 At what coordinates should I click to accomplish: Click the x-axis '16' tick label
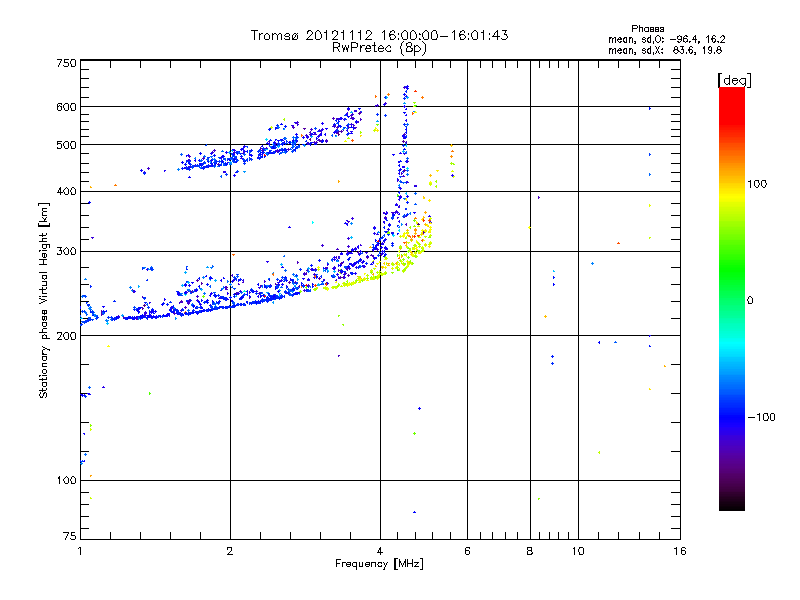click(680, 551)
